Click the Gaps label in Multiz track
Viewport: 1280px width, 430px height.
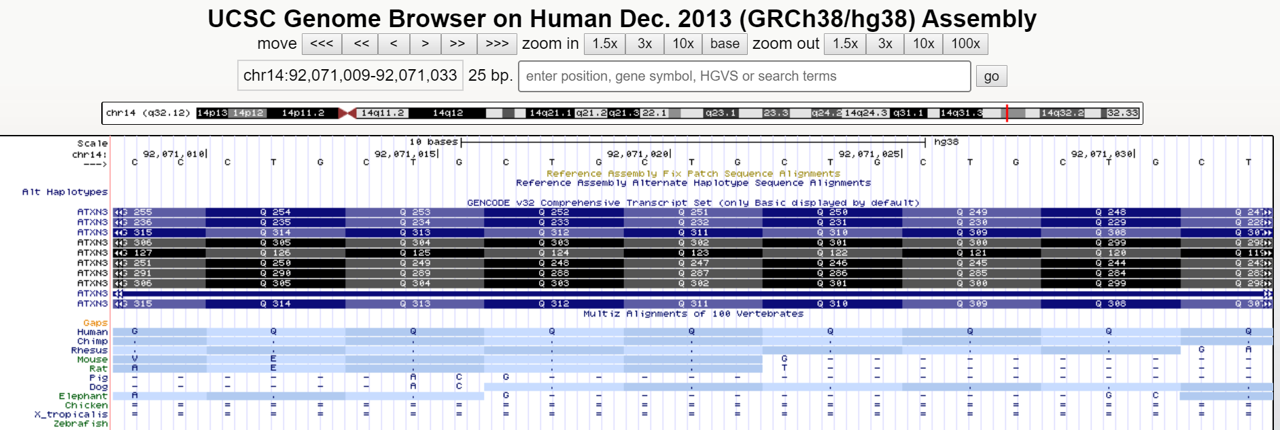click(96, 322)
